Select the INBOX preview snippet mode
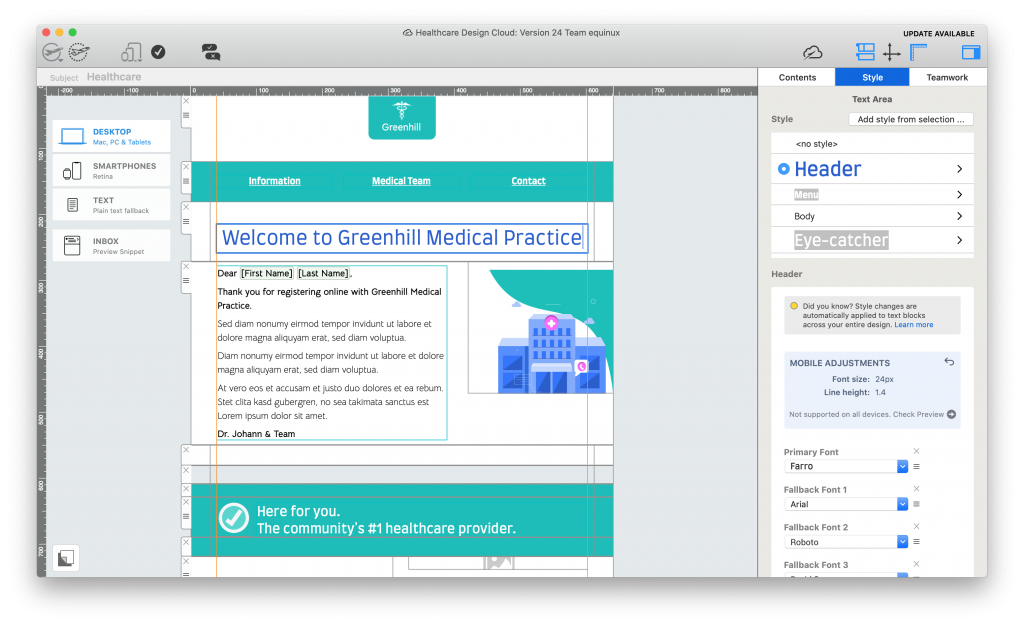The image size is (1024, 626). (x=112, y=245)
